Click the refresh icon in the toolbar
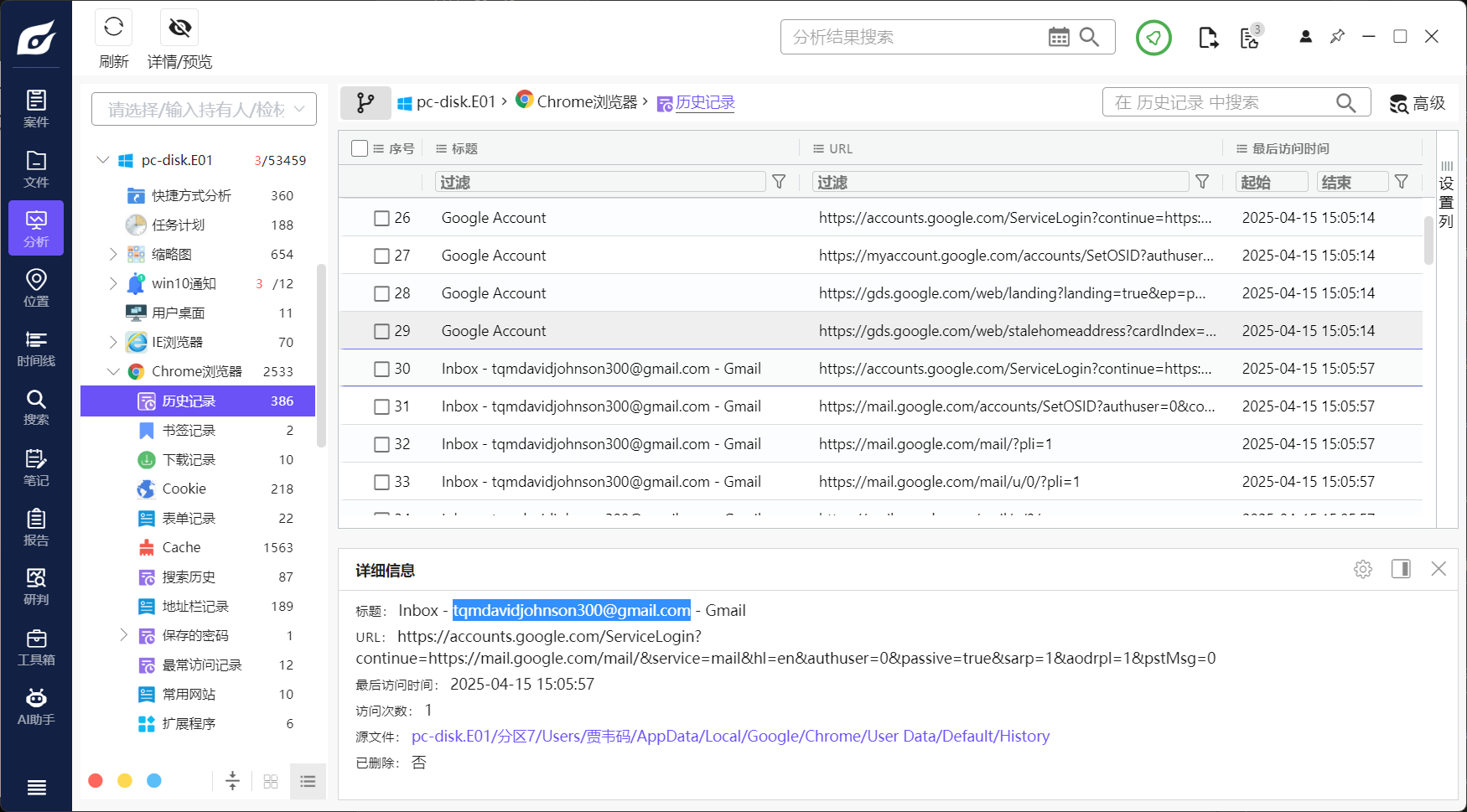The width and height of the screenshot is (1467, 812). tap(113, 28)
